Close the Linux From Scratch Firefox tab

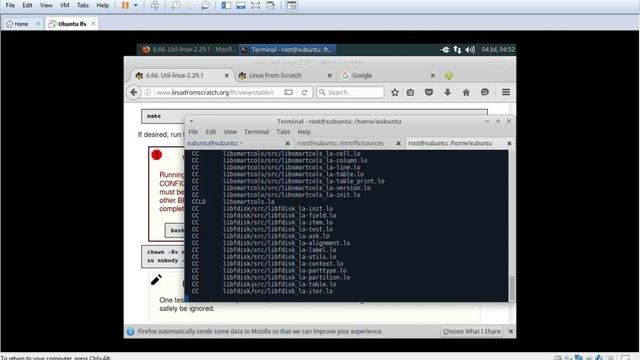pyautogui.click(x=330, y=76)
